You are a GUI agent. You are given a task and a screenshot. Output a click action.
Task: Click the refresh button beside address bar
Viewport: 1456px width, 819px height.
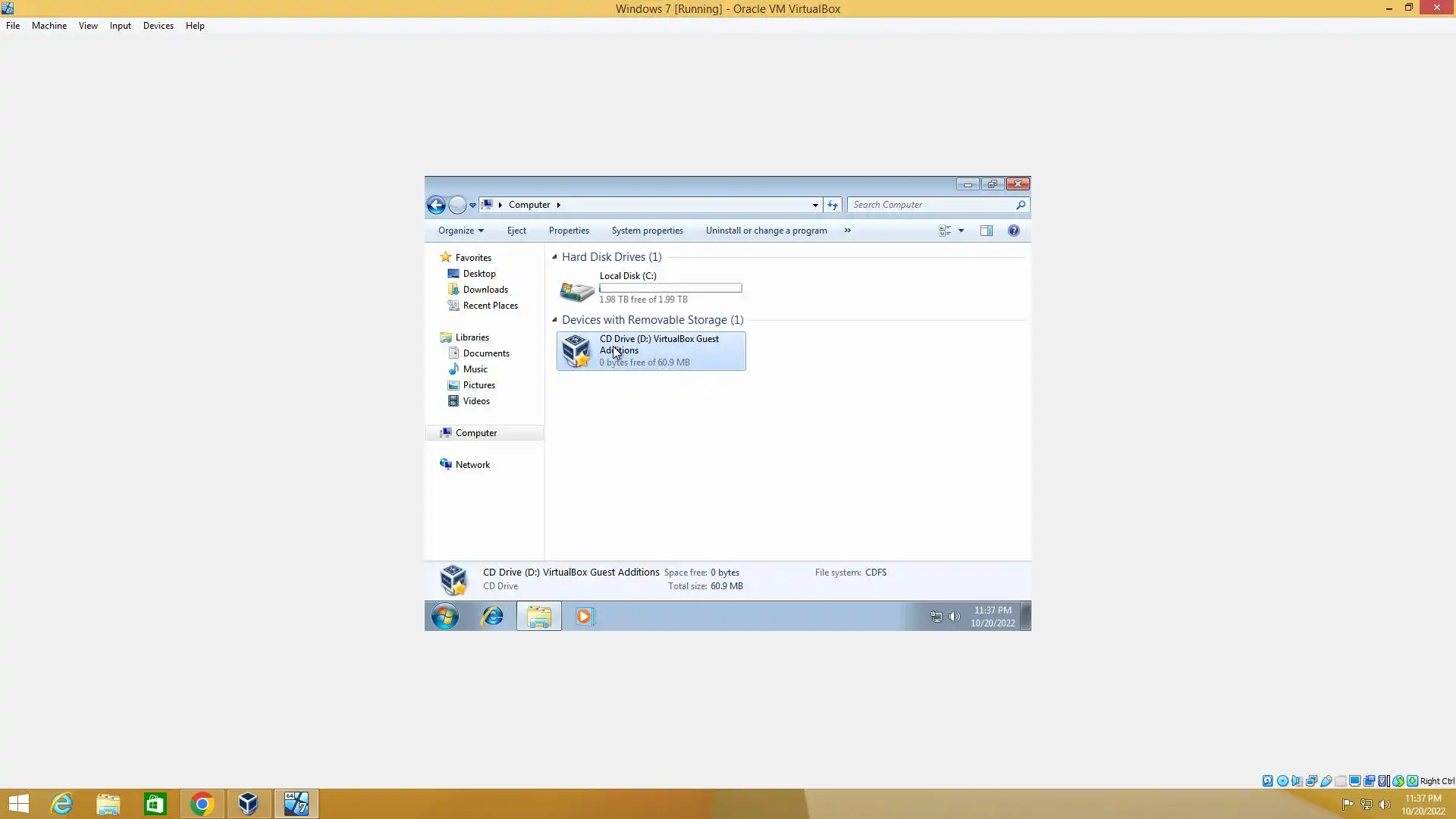pyautogui.click(x=833, y=205)
